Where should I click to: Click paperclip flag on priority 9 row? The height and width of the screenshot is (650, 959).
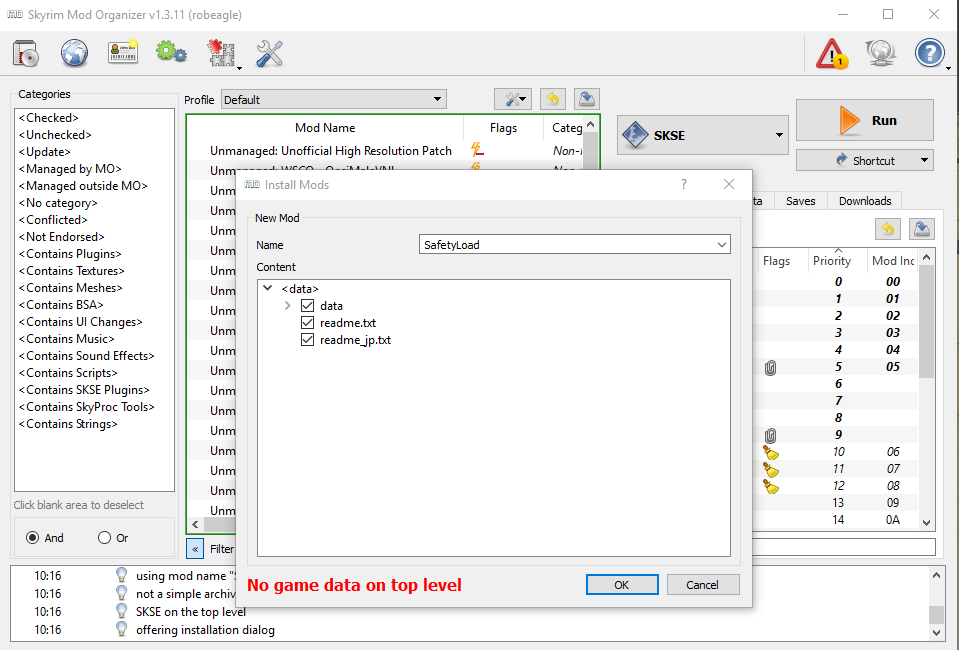click(x=771, y=435)
